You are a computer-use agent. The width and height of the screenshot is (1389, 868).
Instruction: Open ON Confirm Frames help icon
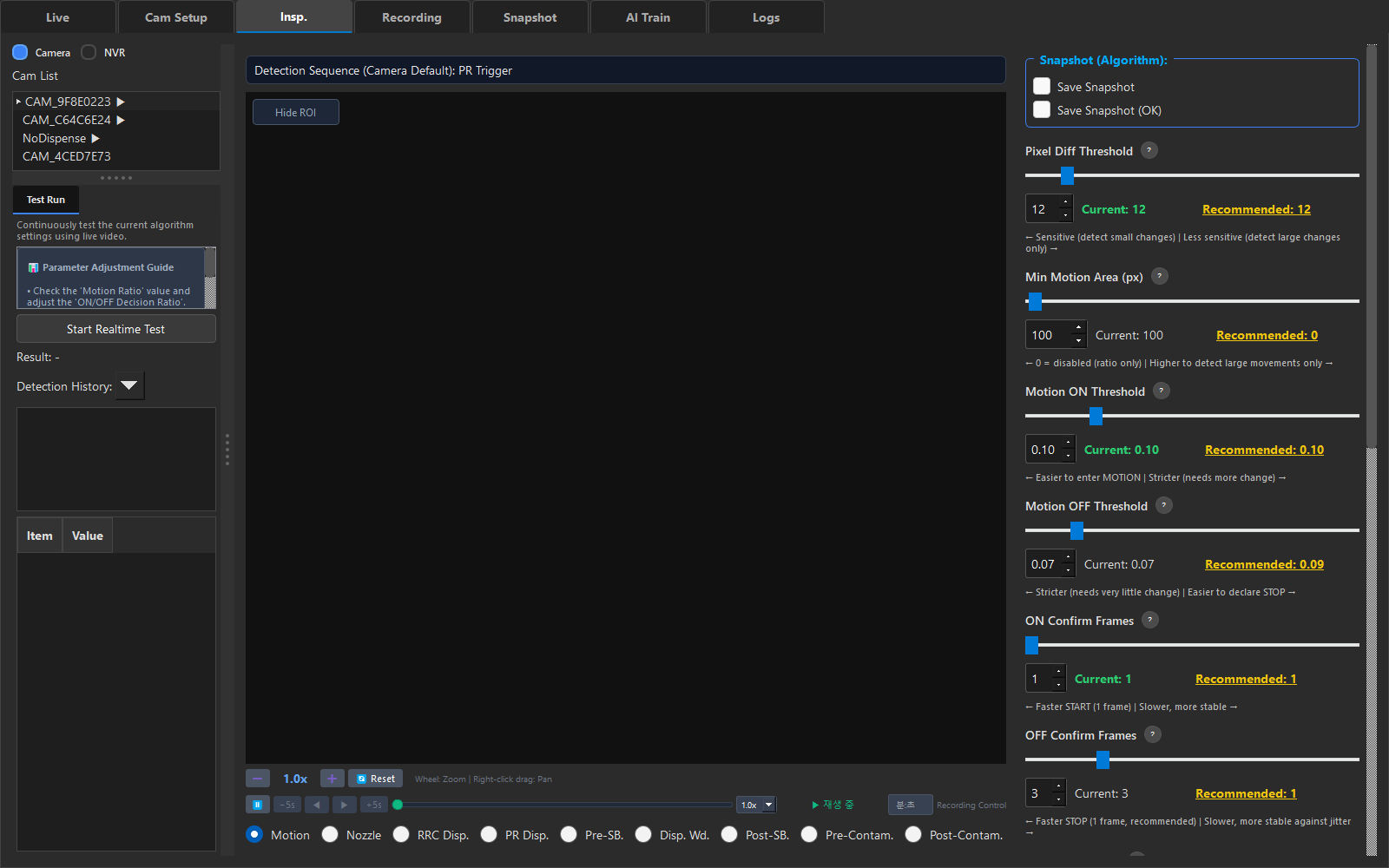point(1150,620)
